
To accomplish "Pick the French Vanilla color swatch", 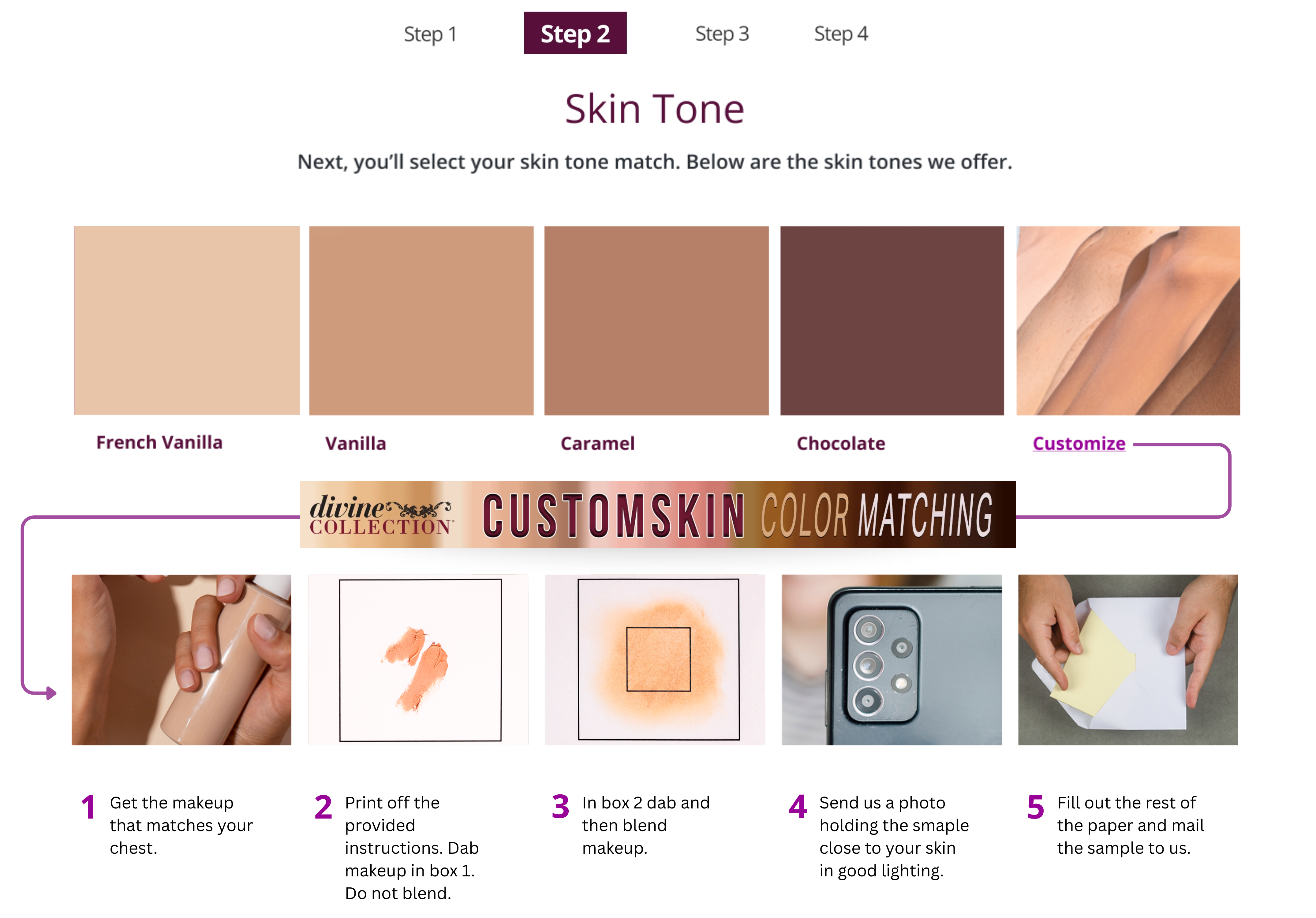I will coord(186,320).
